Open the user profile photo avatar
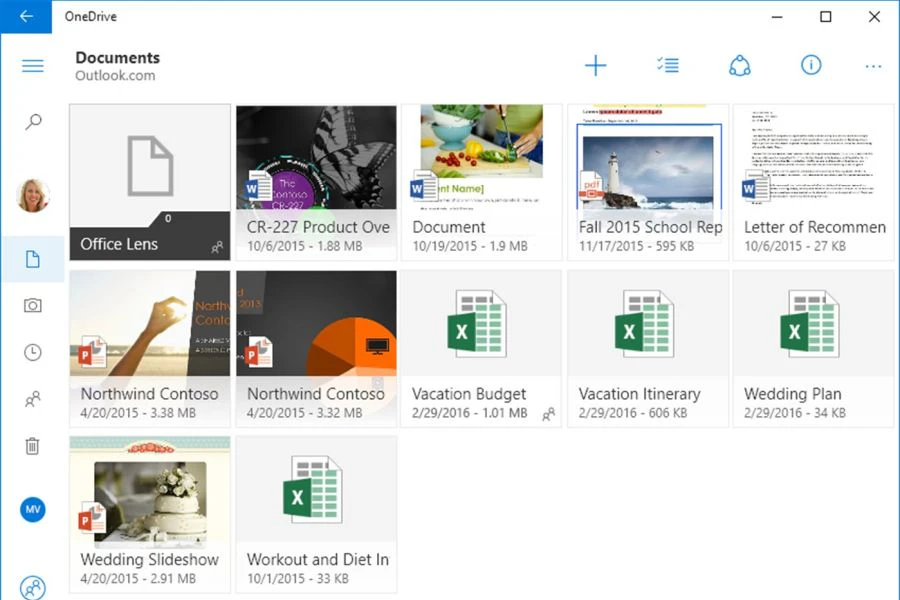The height and width of the screenshot is (600, 900). coord(33,195)
